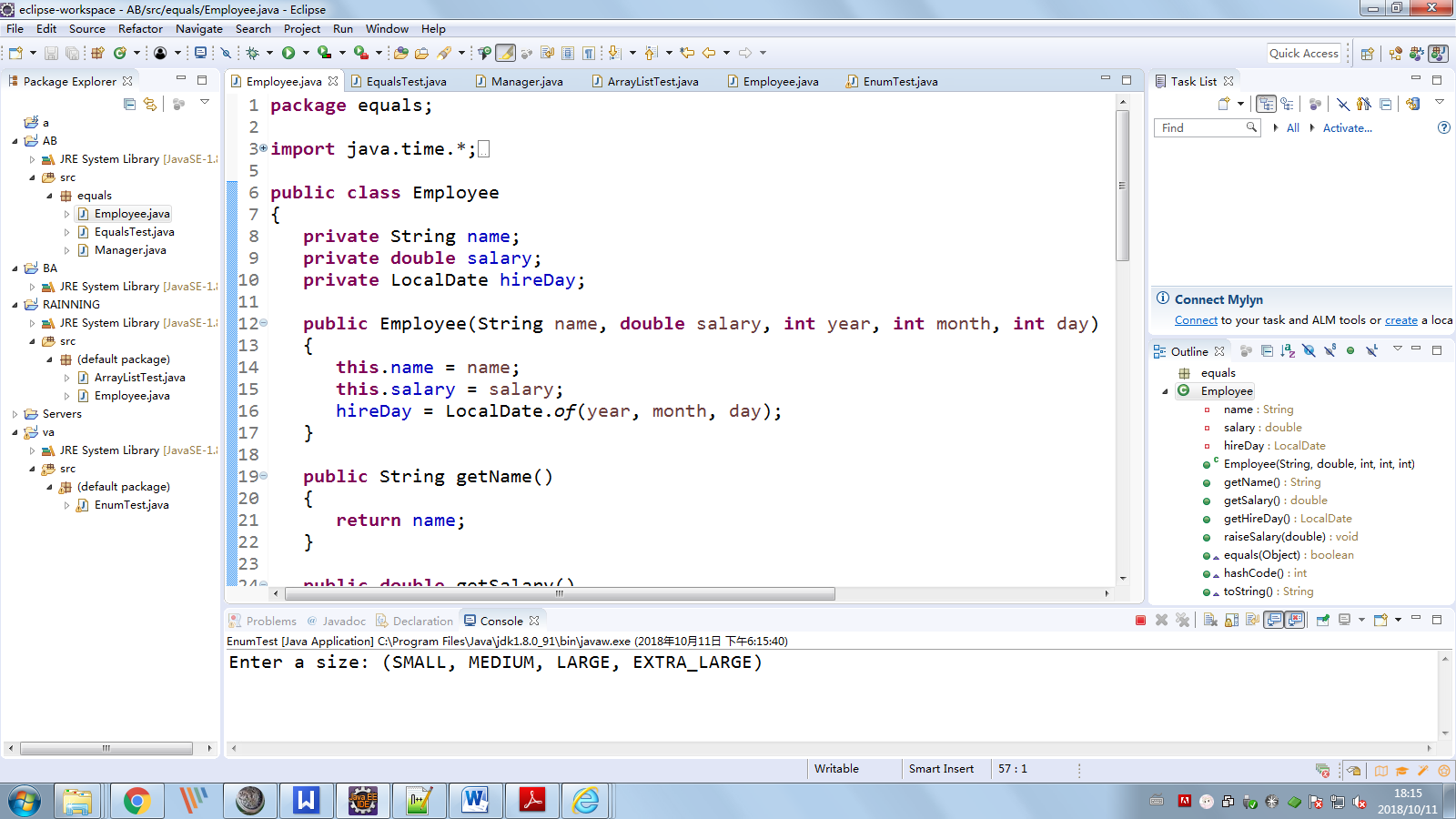Click the Debug bug icon
The width and height of the screenshot is (1456, 819).
252,53
